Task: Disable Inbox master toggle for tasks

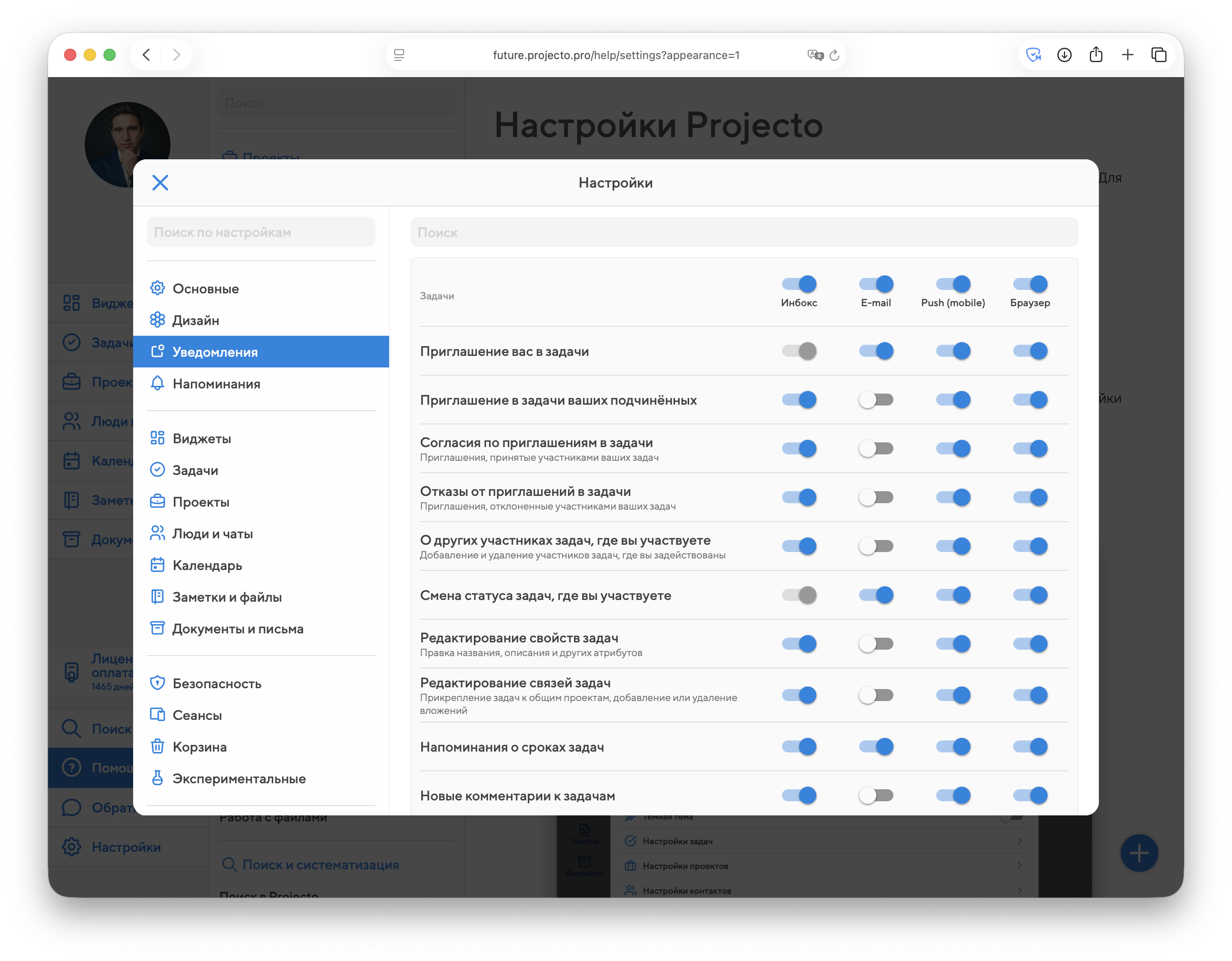Action: pos(799,284)
